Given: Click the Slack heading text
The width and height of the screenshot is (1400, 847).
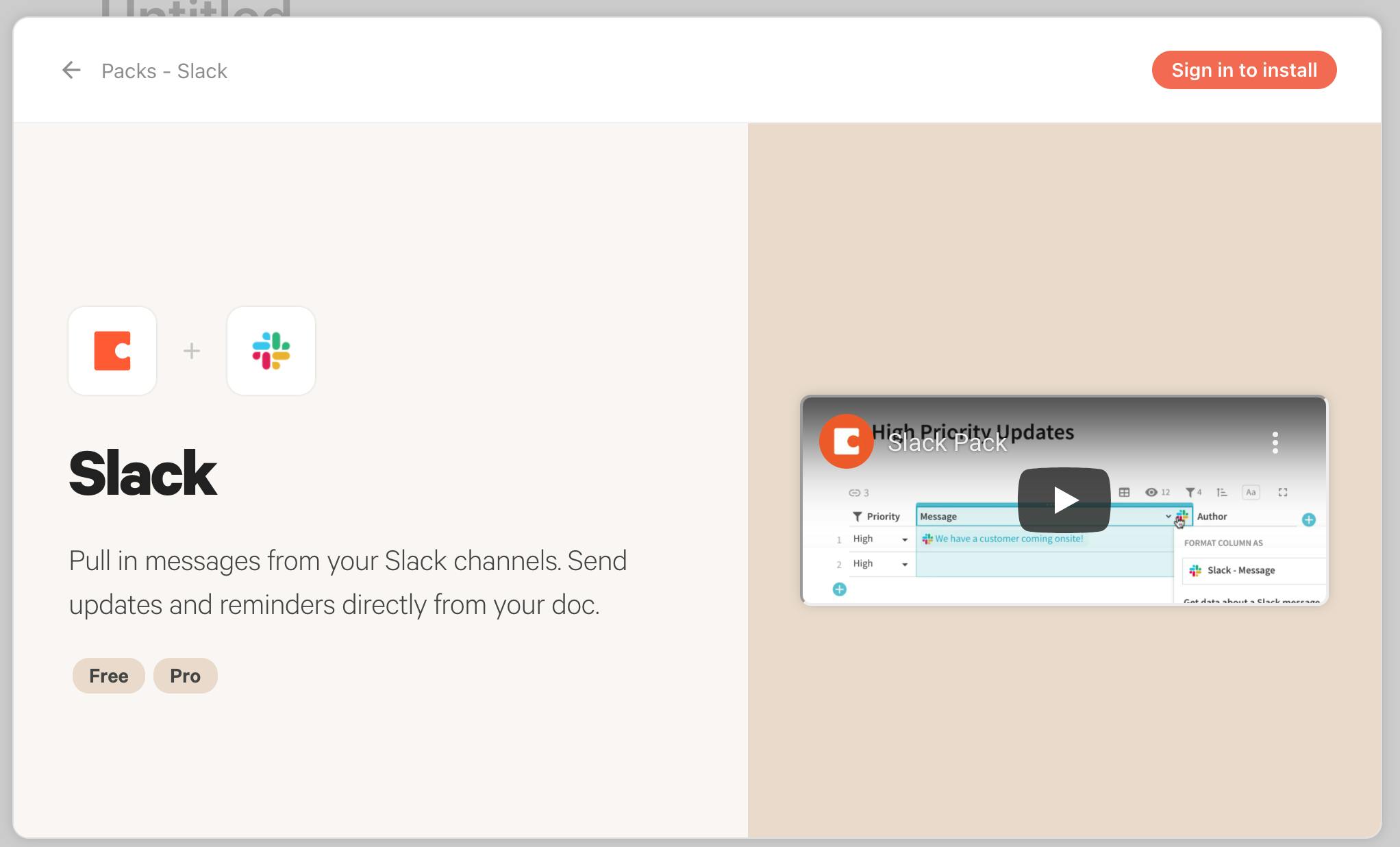Looking at the screenshot, I should click(x=142, y=473).
